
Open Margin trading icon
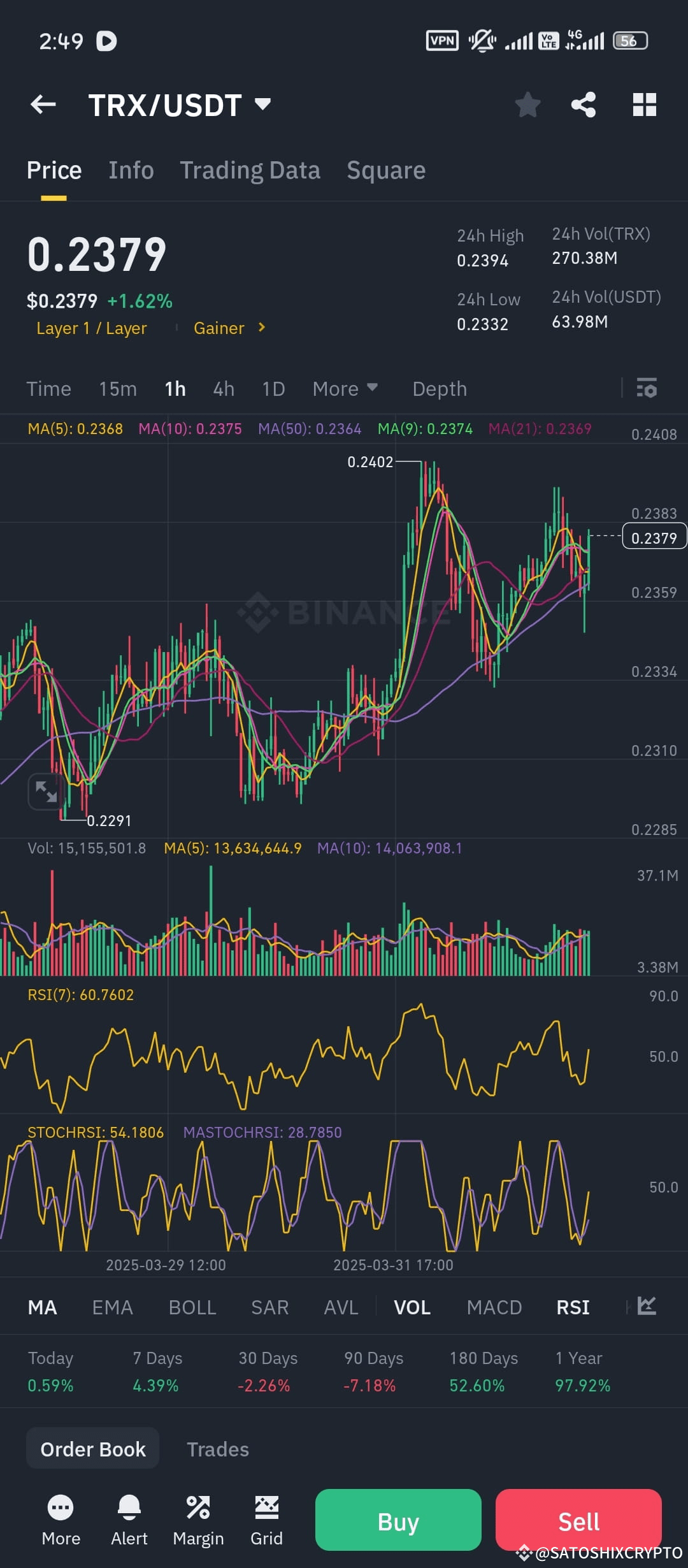[198, 1520]
